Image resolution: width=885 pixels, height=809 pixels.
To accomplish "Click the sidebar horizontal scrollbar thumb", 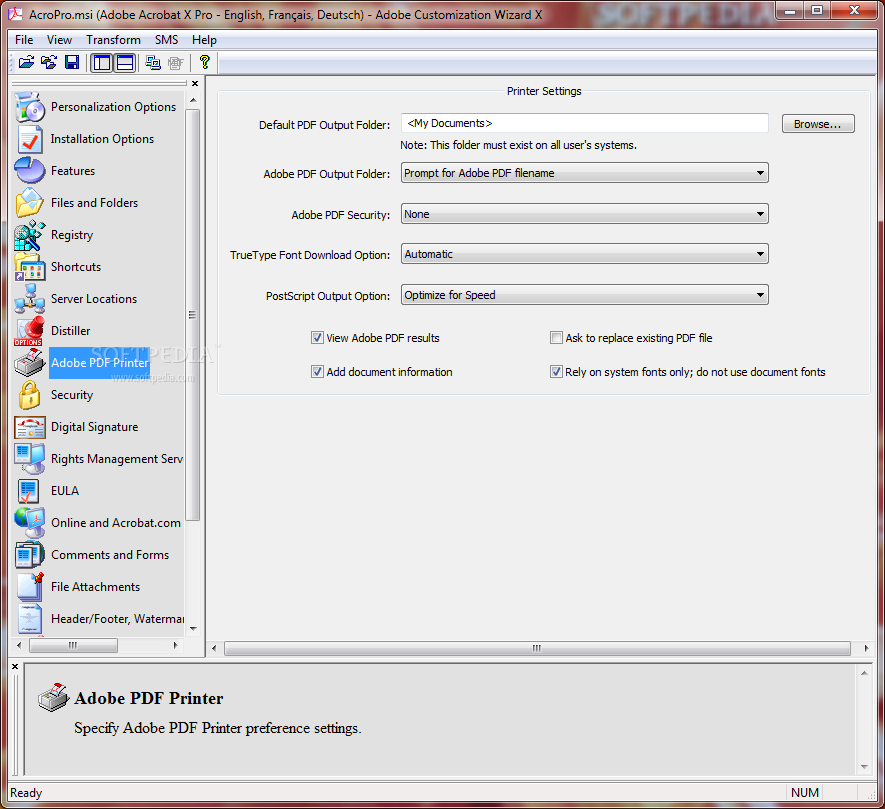I will point(73,645).
